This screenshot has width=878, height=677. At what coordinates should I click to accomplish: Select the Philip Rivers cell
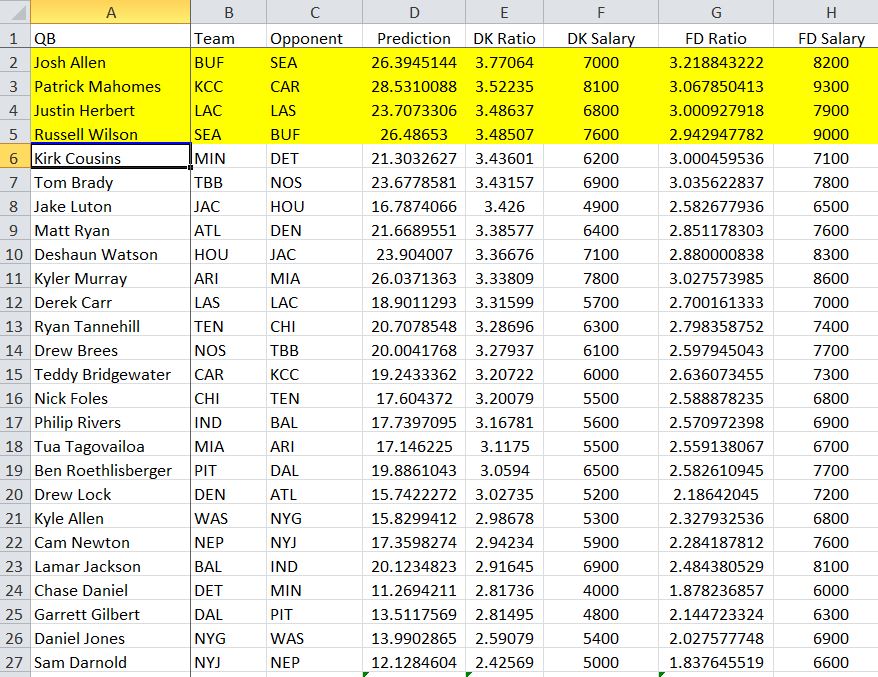111,422
